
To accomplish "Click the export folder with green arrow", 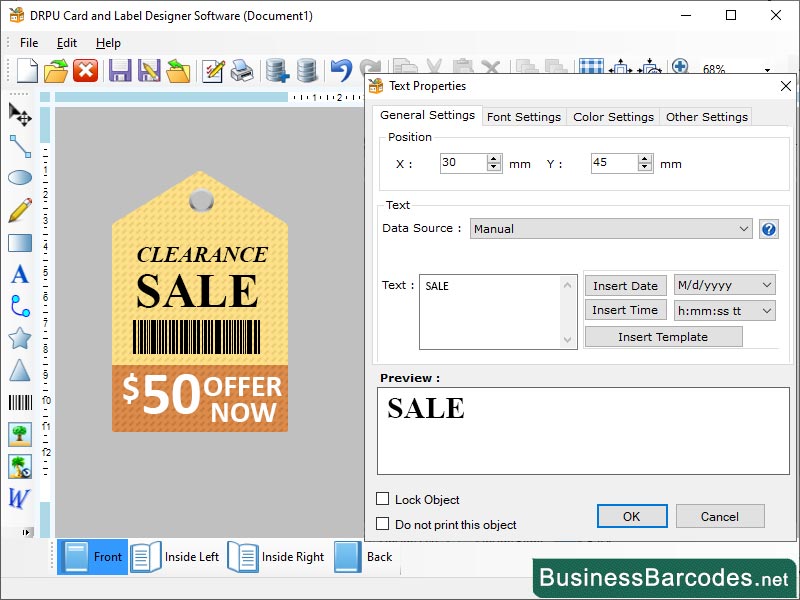I will tap(178, 70).
